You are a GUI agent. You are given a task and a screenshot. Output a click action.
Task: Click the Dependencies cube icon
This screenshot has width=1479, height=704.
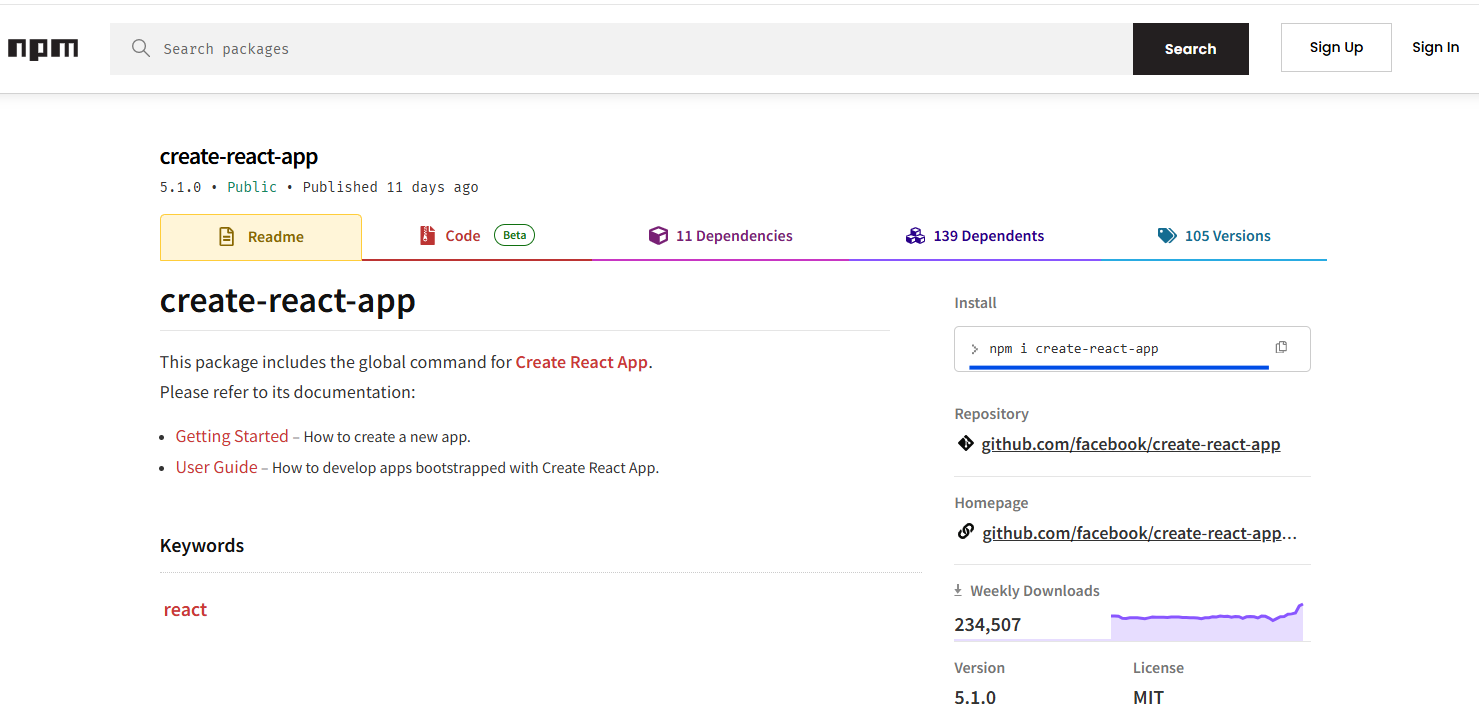pos(658,236)
